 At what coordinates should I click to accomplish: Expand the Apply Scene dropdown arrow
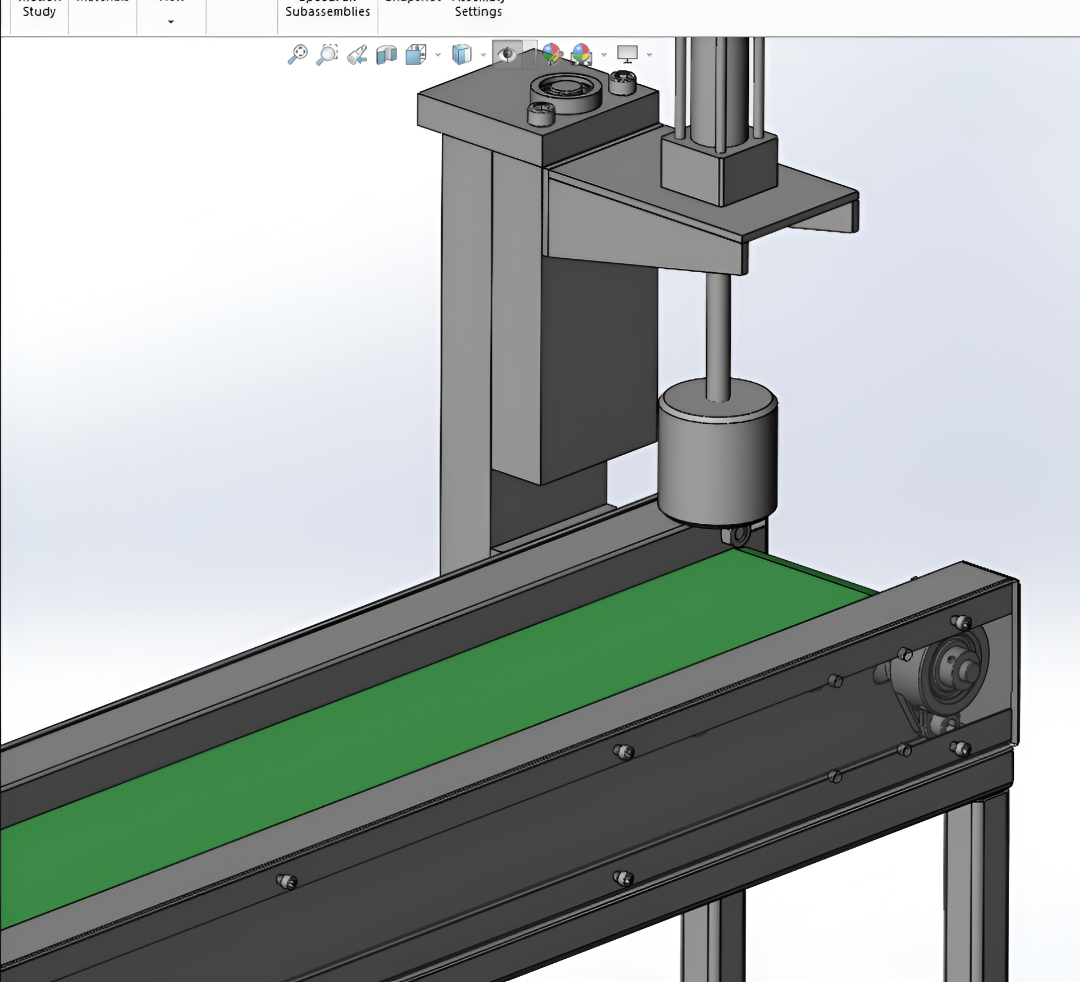click(x=603, y=55)
